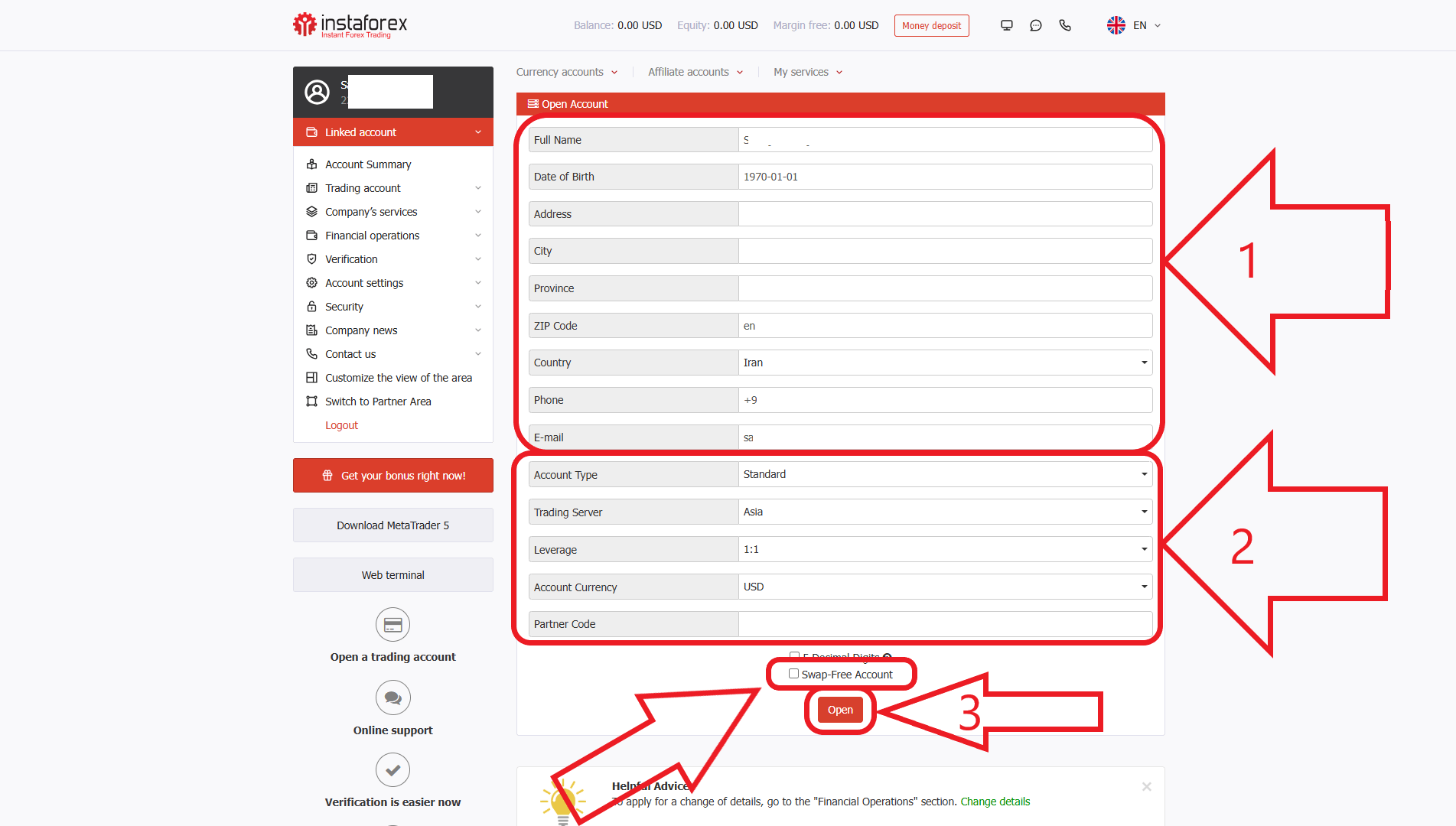Open the chat bubble icon in header

[x=1036, y=25]
